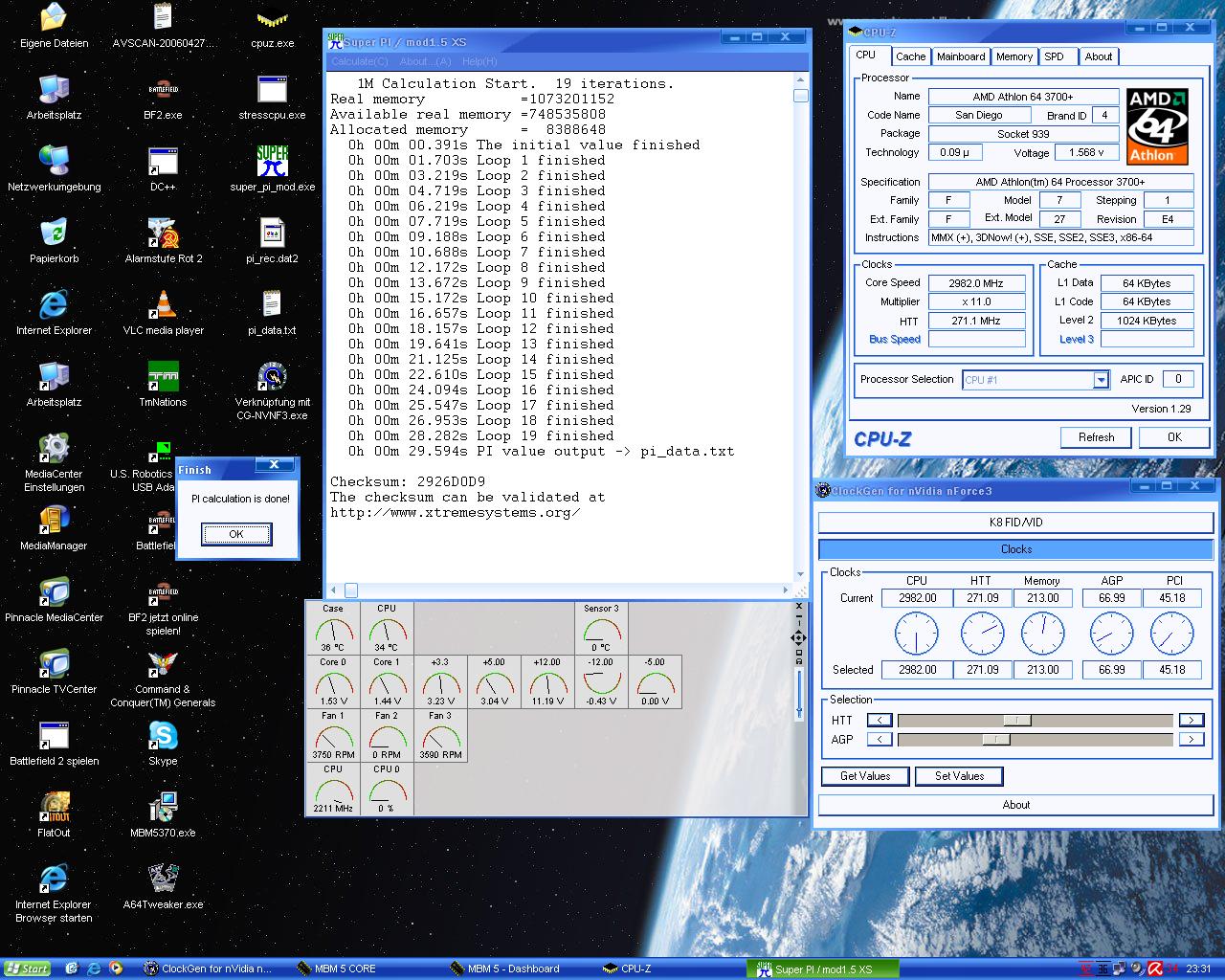This screenshot has width=1225, height=980.
Task: Select the Verknüpfung mit CG-NVNF3.exe shortcut
Action: (273, 391)
